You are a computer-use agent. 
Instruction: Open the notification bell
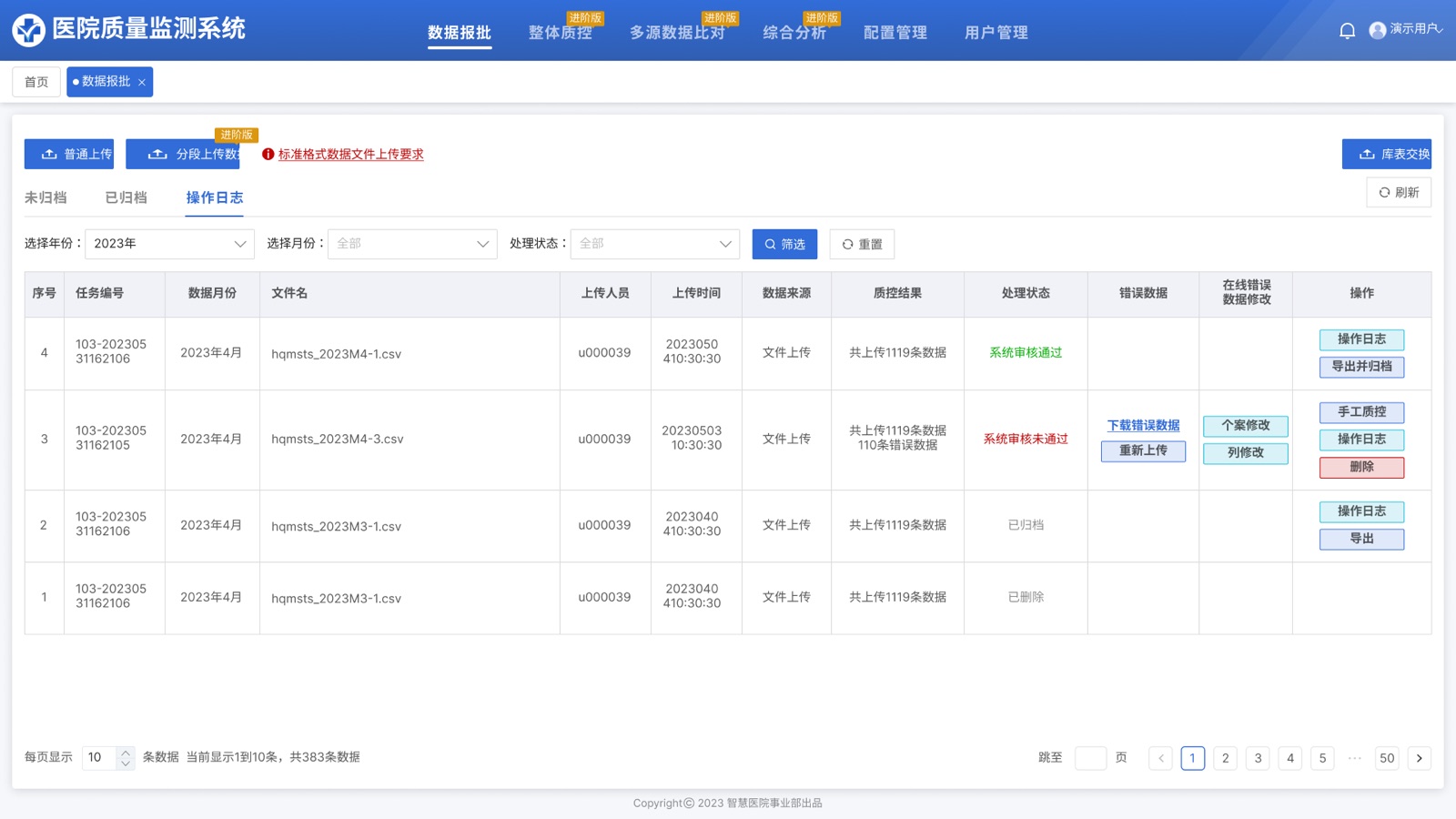1347,31
